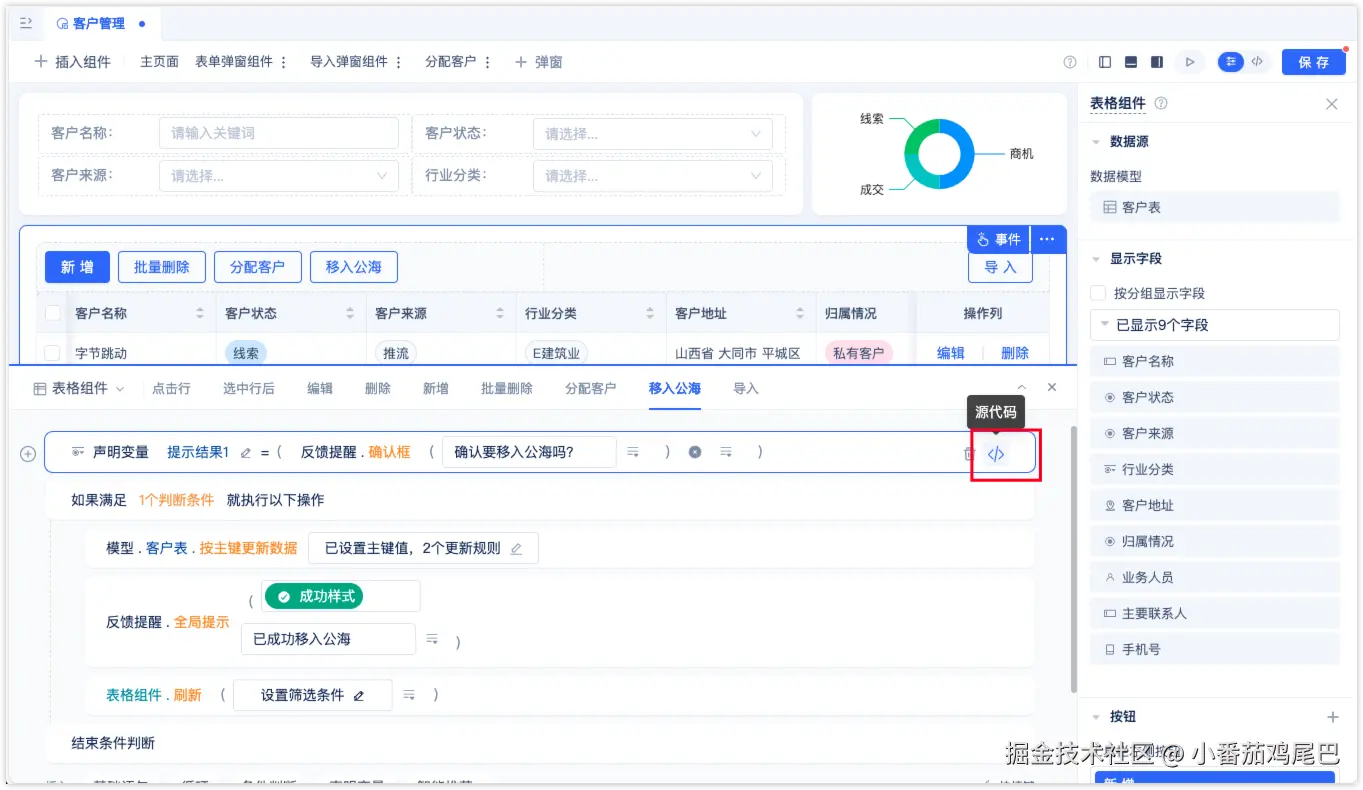Image resolution: width=1363 pixels, height=790 pixels.
Task: Check the 字节跳动 row checkbox
Action: [53, 353]
